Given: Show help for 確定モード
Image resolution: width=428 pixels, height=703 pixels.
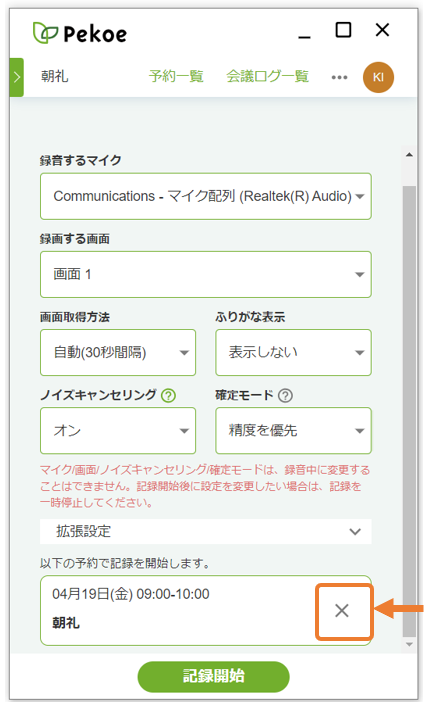Looking at the screenshot, I should [x=285, y=395].
